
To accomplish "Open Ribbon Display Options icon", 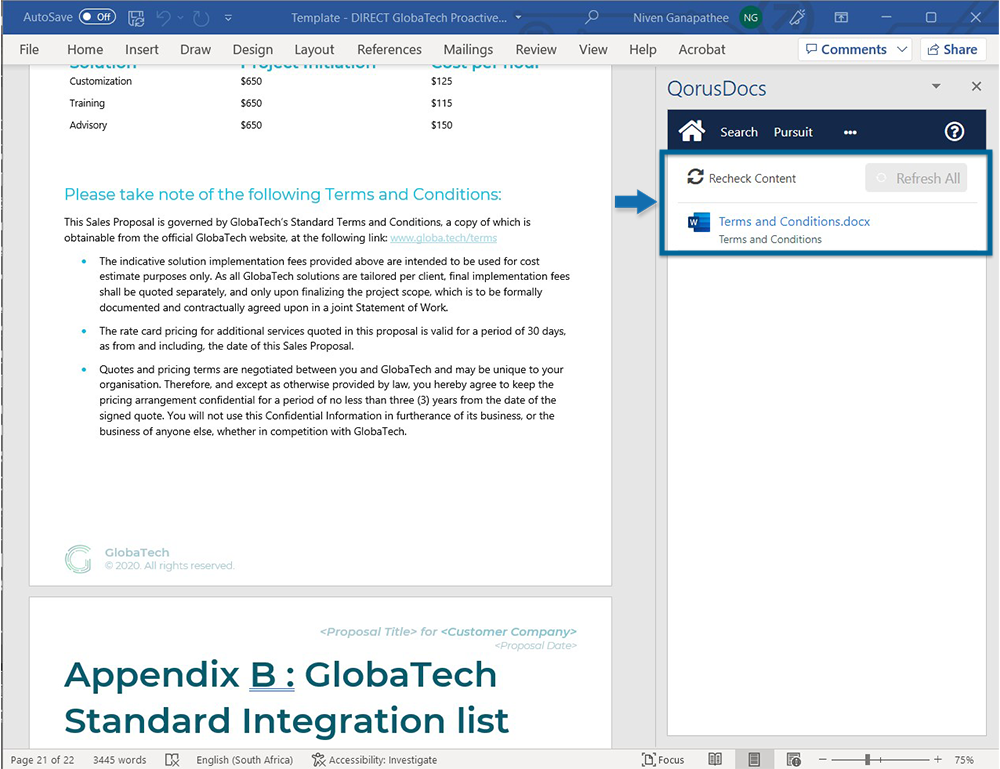I will click(841, 18).
